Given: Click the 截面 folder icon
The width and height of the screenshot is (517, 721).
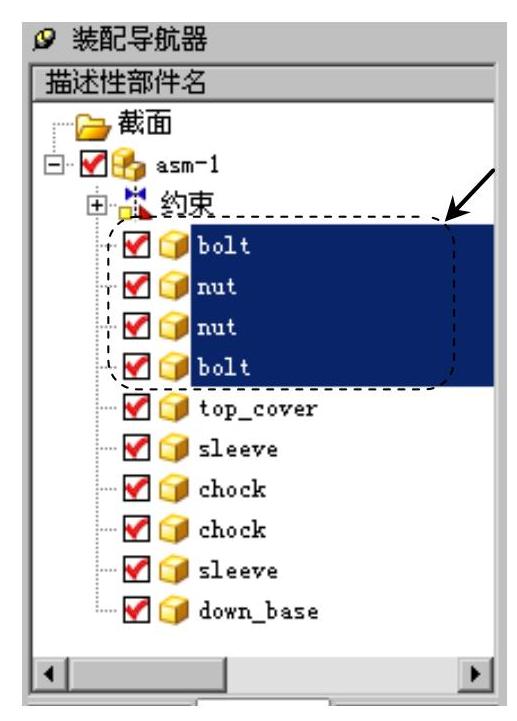Looking at the screenshot, I should tap(93, 126).
